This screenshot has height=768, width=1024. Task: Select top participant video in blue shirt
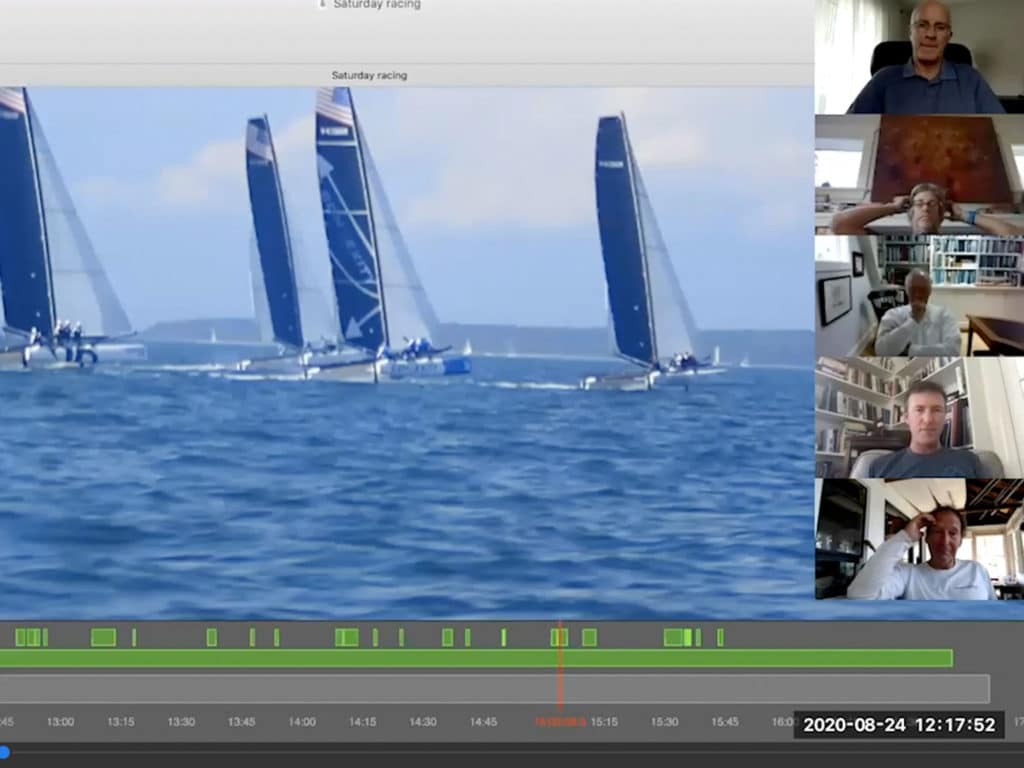tap(919, 57)
